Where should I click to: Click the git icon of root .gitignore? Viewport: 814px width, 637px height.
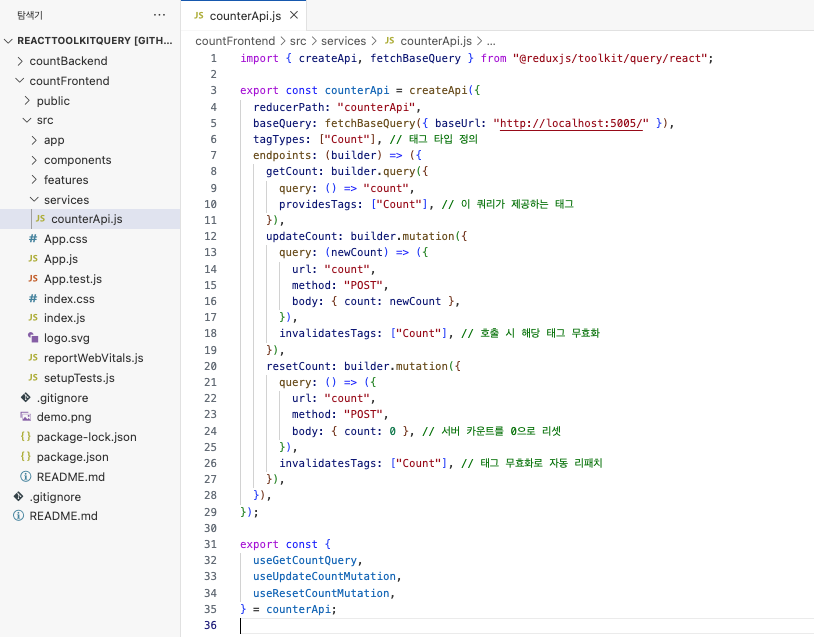coord(19,496)
